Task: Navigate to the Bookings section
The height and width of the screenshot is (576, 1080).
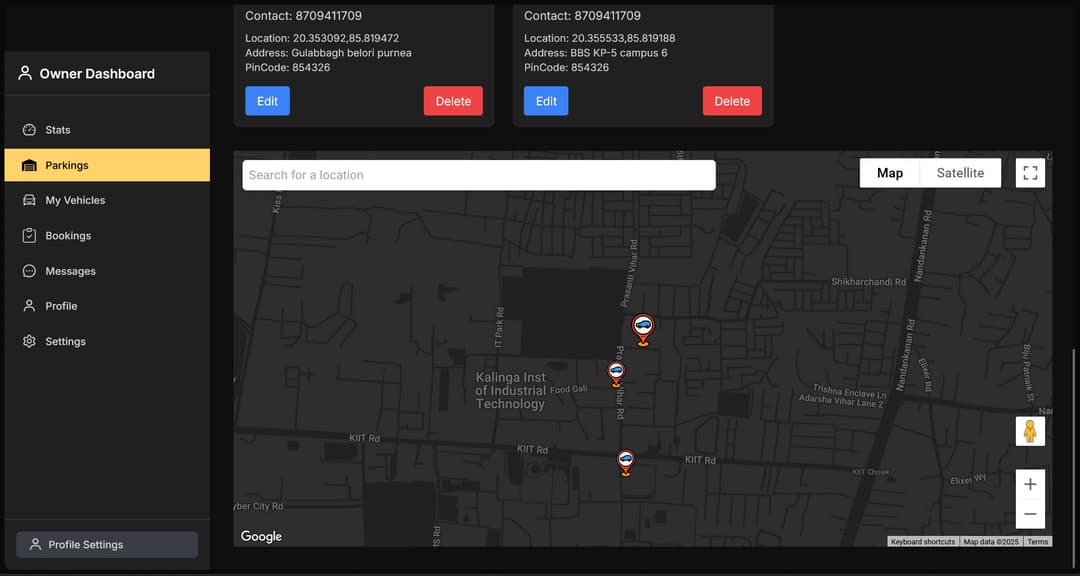Action: click(x=29, y=235)
